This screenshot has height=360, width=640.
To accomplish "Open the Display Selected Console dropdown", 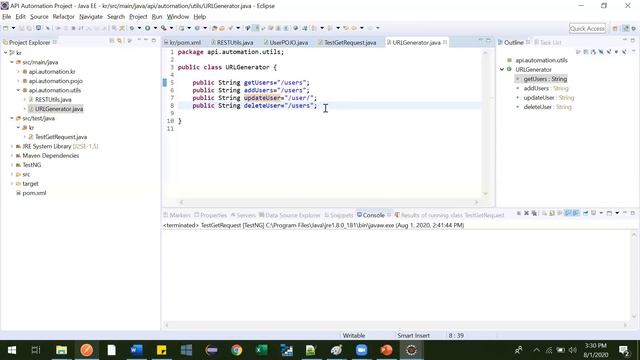I will point(601,213).
